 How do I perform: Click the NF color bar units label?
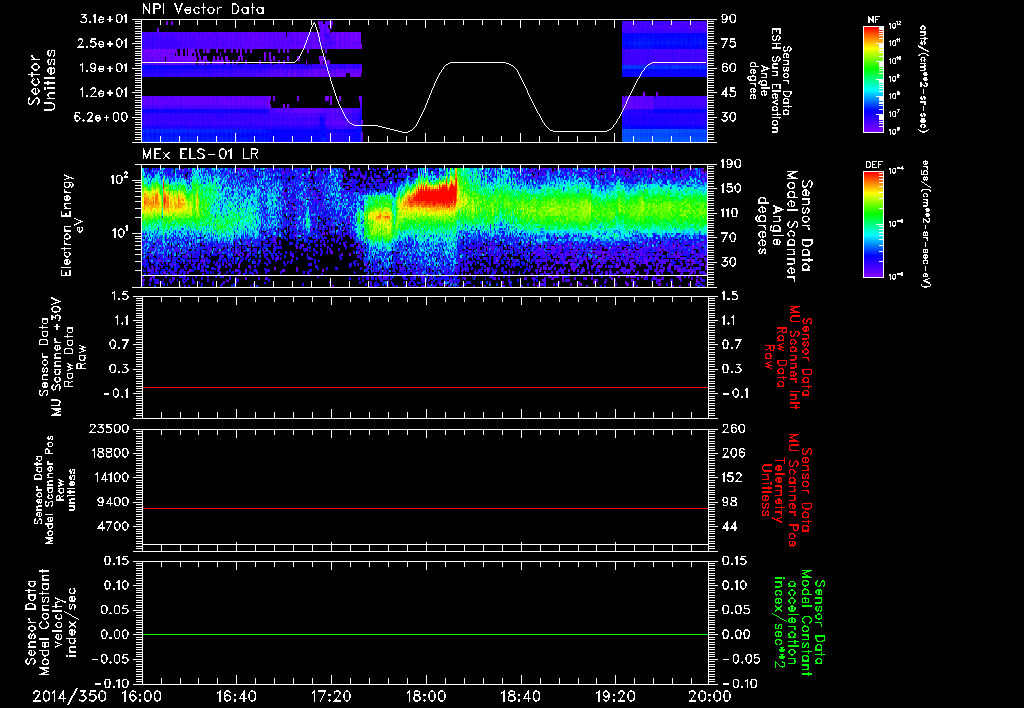[x=923, y=78]
